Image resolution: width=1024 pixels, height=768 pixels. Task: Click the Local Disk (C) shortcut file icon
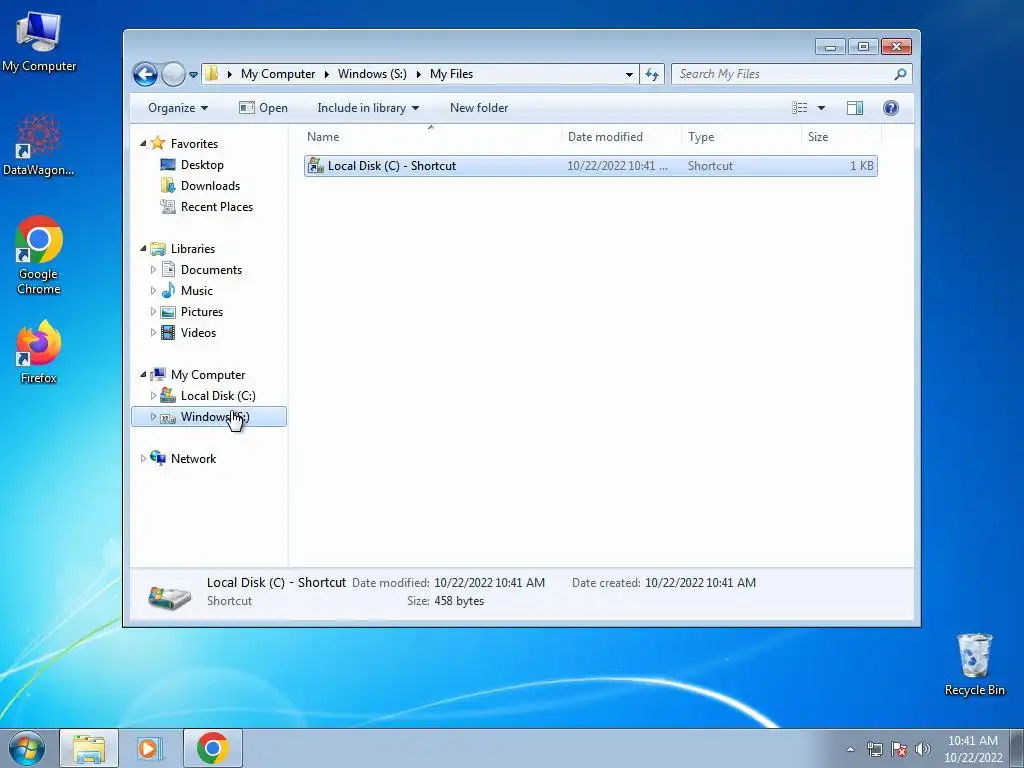[x=315, y=166]
